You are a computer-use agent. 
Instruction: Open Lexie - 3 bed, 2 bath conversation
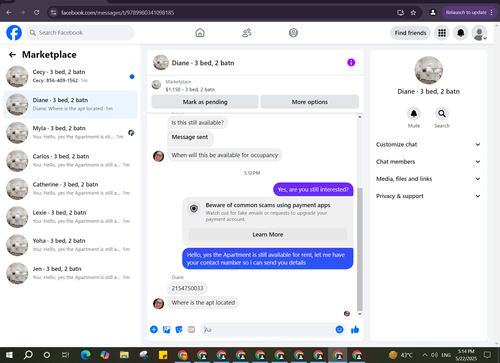tap(70, 217)
